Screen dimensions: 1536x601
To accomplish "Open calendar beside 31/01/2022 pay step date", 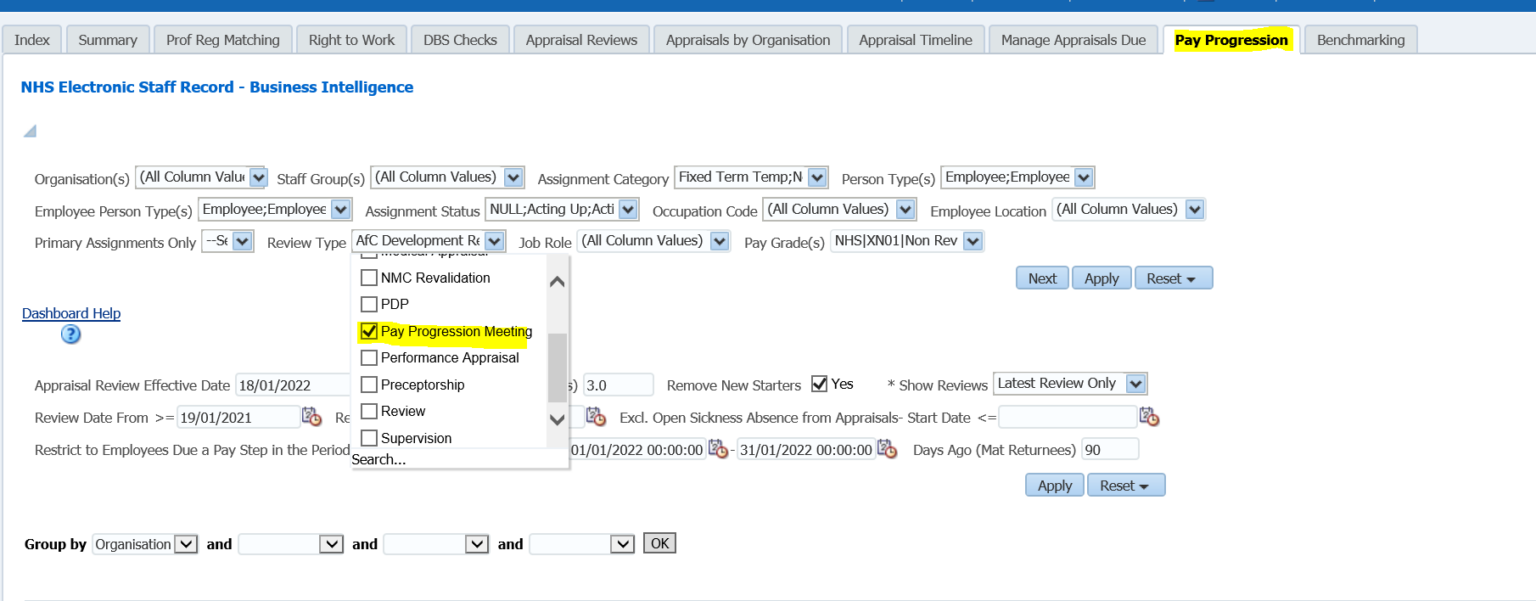I will 887,449.
